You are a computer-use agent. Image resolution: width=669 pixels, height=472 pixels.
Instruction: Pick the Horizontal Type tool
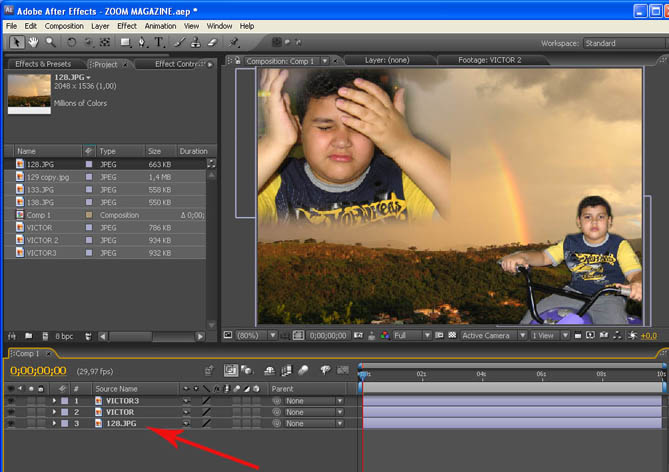coord(159,43)
